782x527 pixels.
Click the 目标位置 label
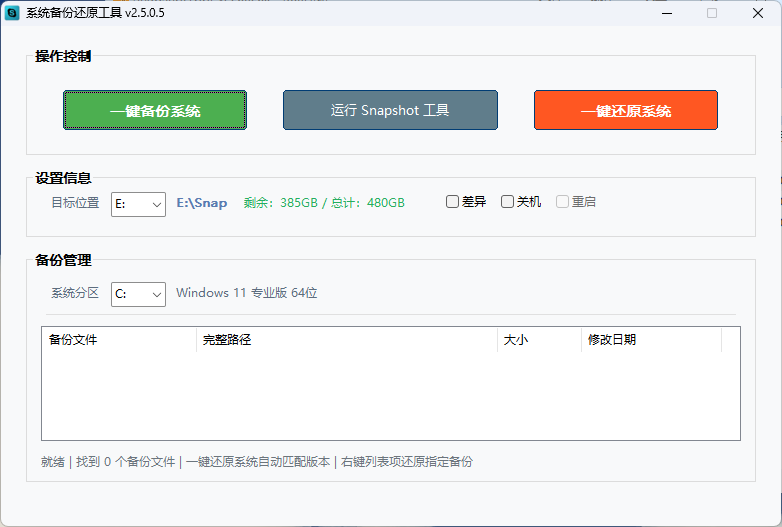click(75, 202)
